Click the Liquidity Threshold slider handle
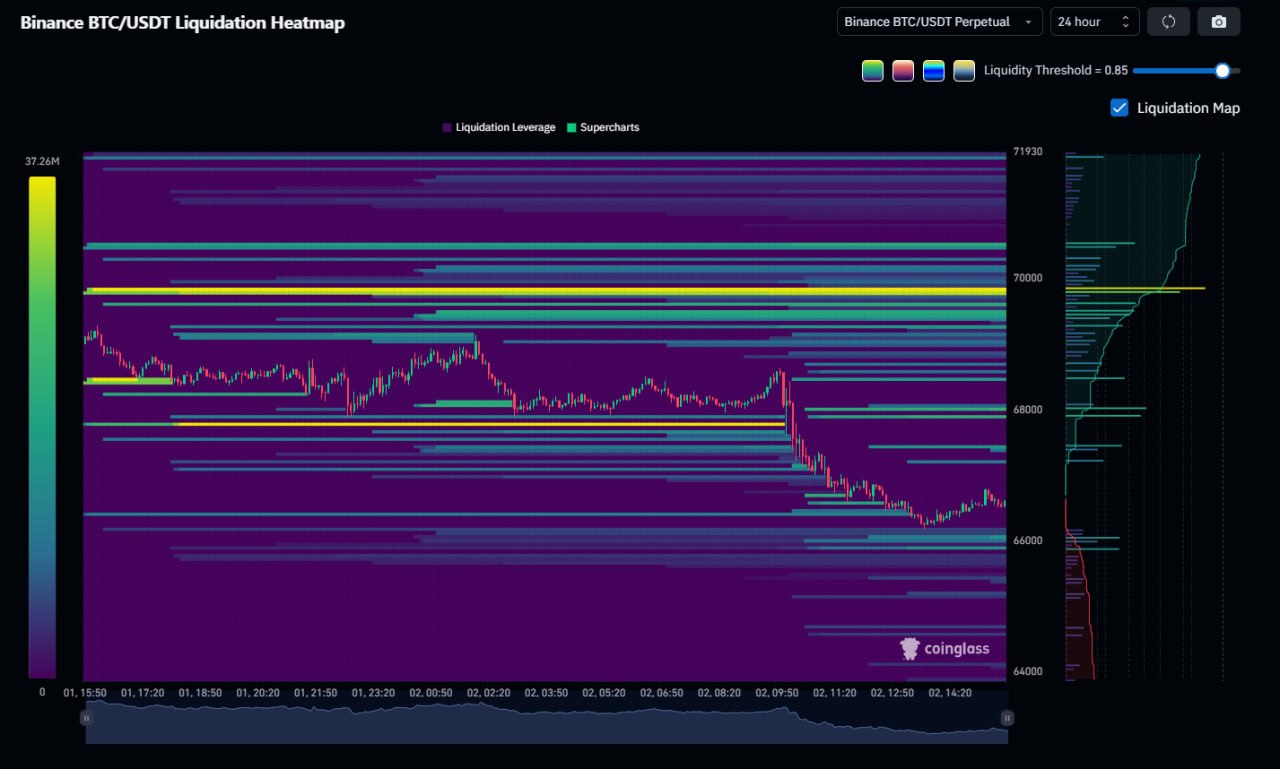The height and width of the screenshot is (769, 1280). click(1221, 71)
